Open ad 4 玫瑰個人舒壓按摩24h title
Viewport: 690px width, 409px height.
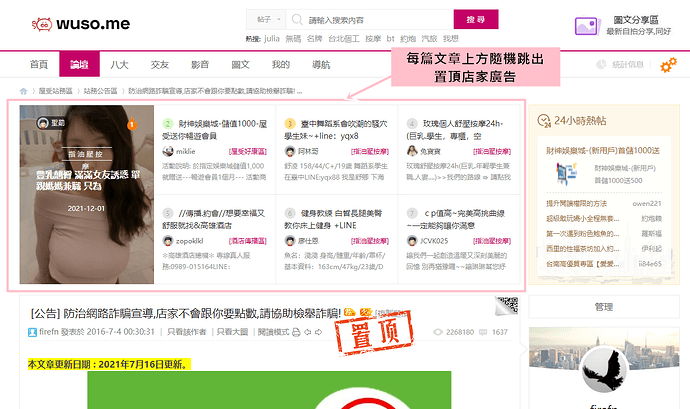tap(455, 130)
